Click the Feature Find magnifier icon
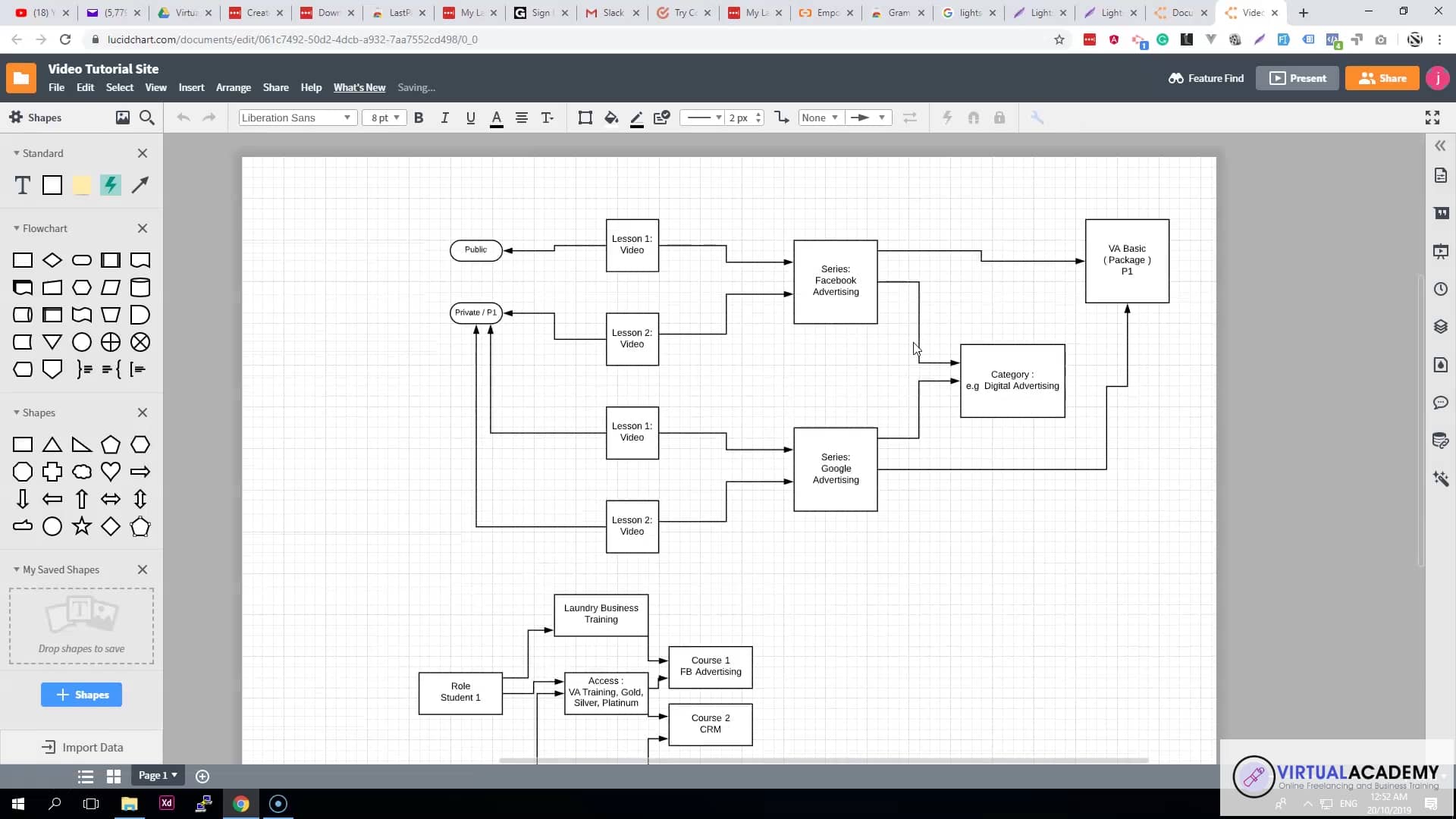Screen dimensions: 1456x819 point(1175,78)
